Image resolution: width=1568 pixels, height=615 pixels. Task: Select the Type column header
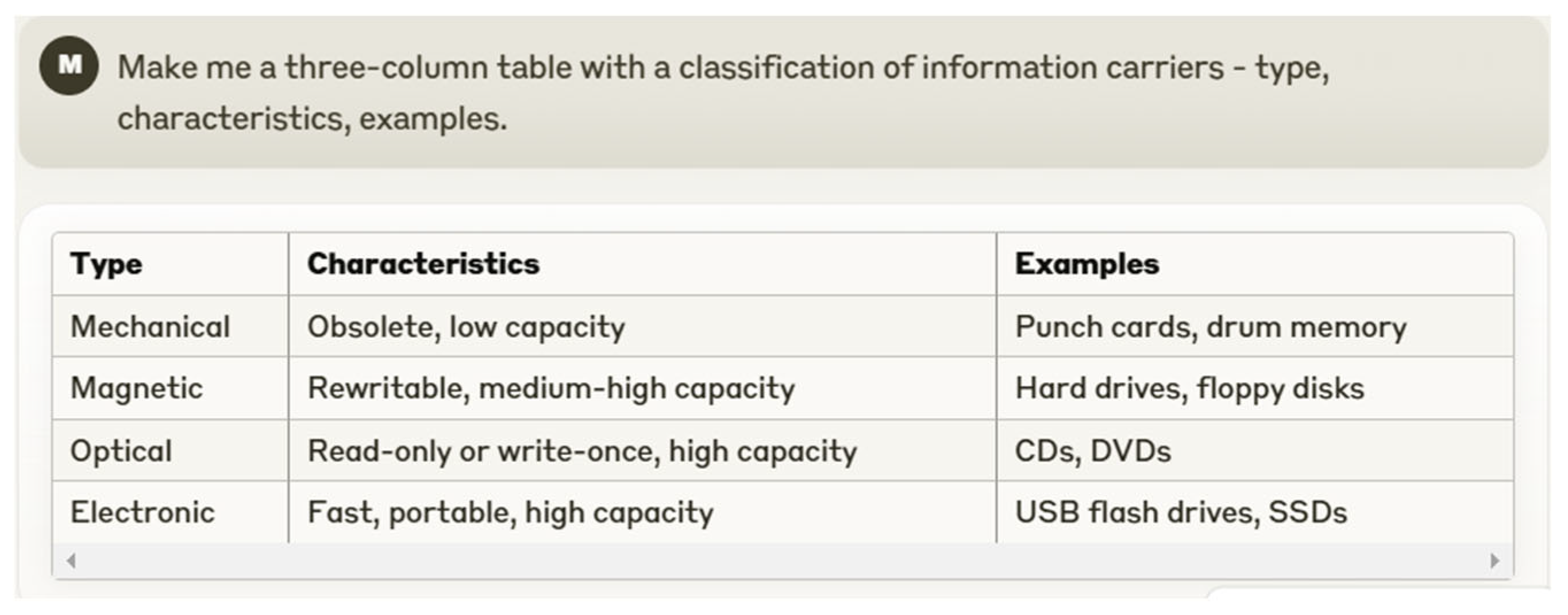coord(106,264)
